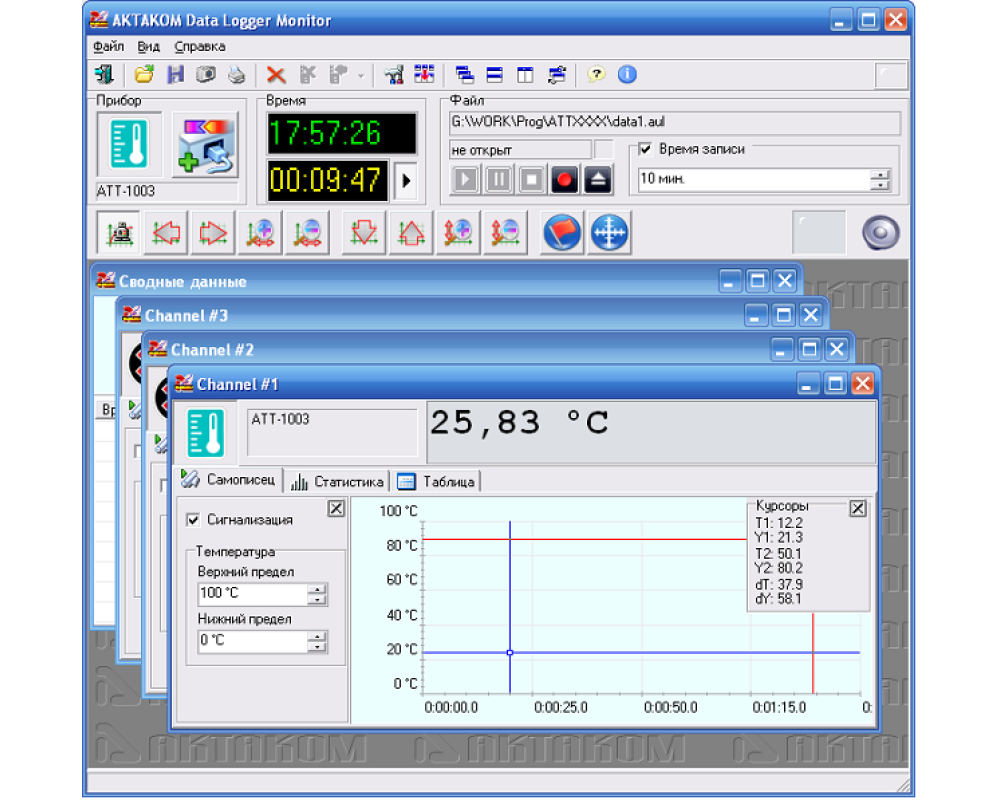The width and height of the screenshot is (1000, 800).
Task: Expand the arrow beside the elapsed timer
Action: click(x=406, y=181)
